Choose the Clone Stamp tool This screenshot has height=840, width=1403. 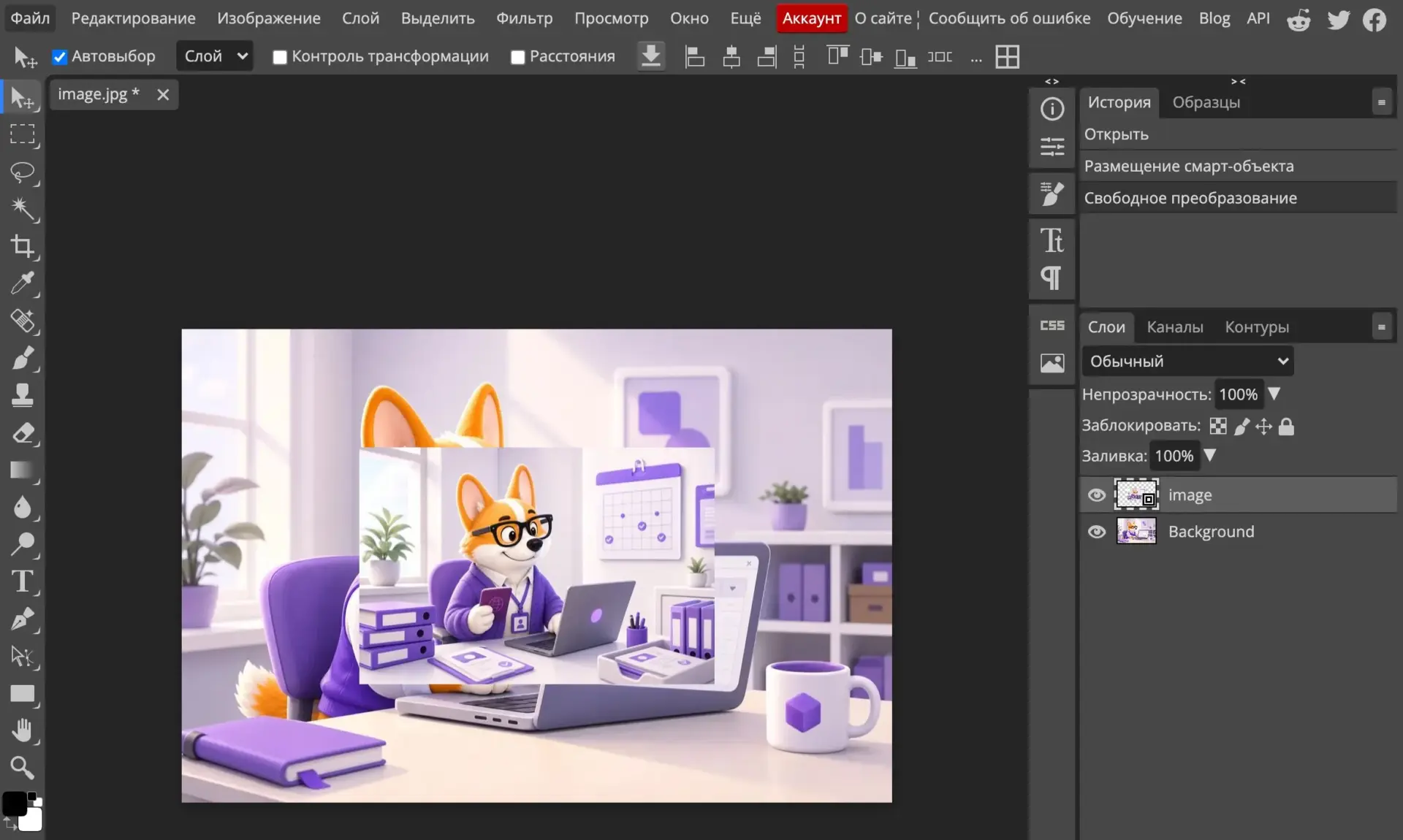[x=23, y=395]
